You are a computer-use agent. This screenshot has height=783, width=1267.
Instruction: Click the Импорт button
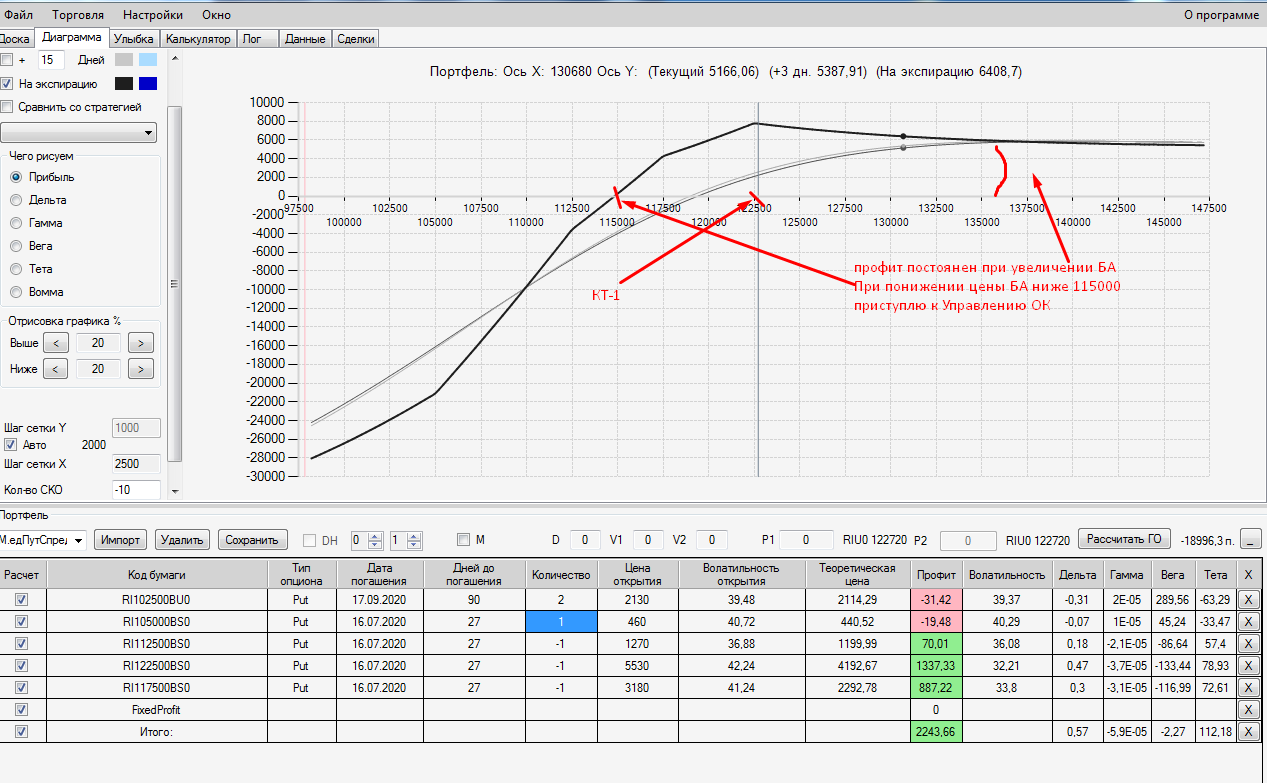pyautogui.click(x=121, y=540)
